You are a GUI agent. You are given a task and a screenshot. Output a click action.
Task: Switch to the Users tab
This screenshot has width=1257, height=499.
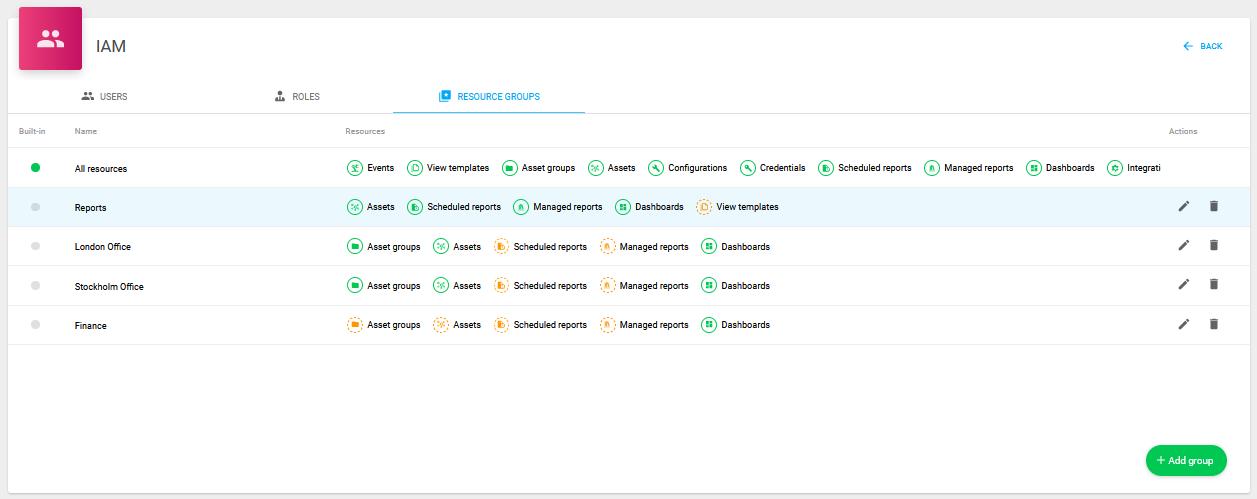(x=104, y=97)
